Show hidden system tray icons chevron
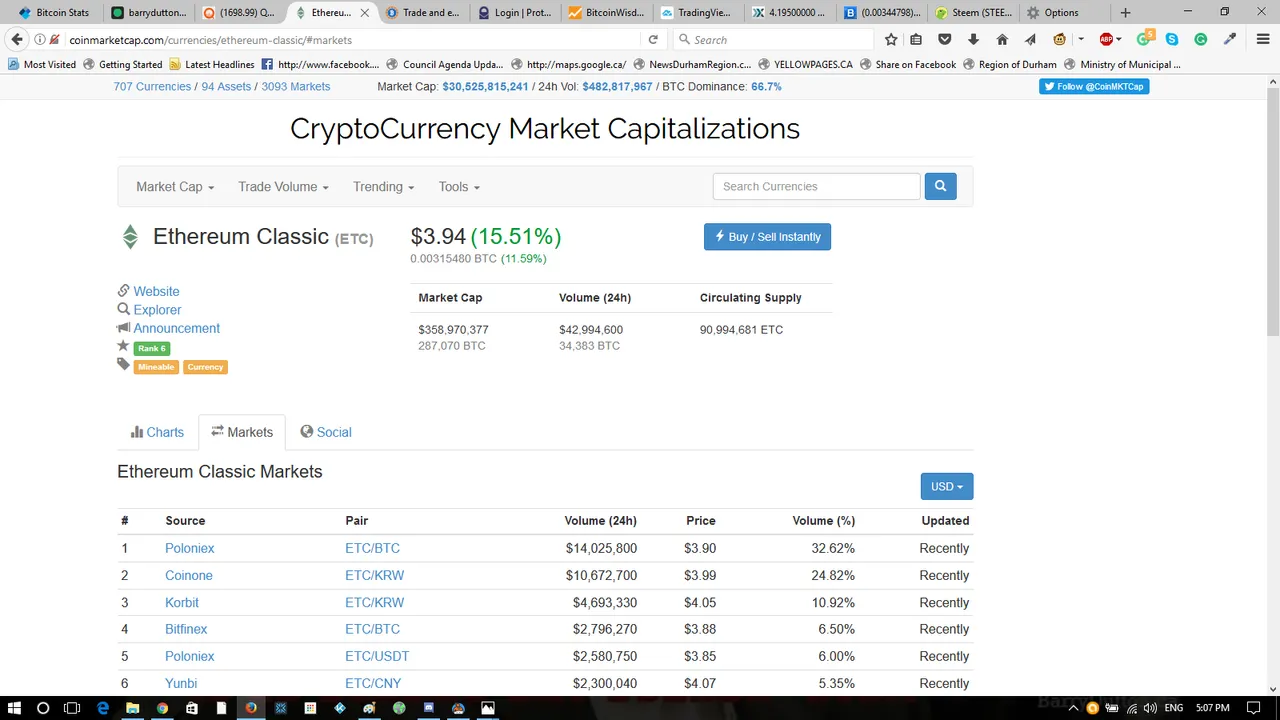Viewport: 1280px width, 720px height. click(x=1073, y=708)
